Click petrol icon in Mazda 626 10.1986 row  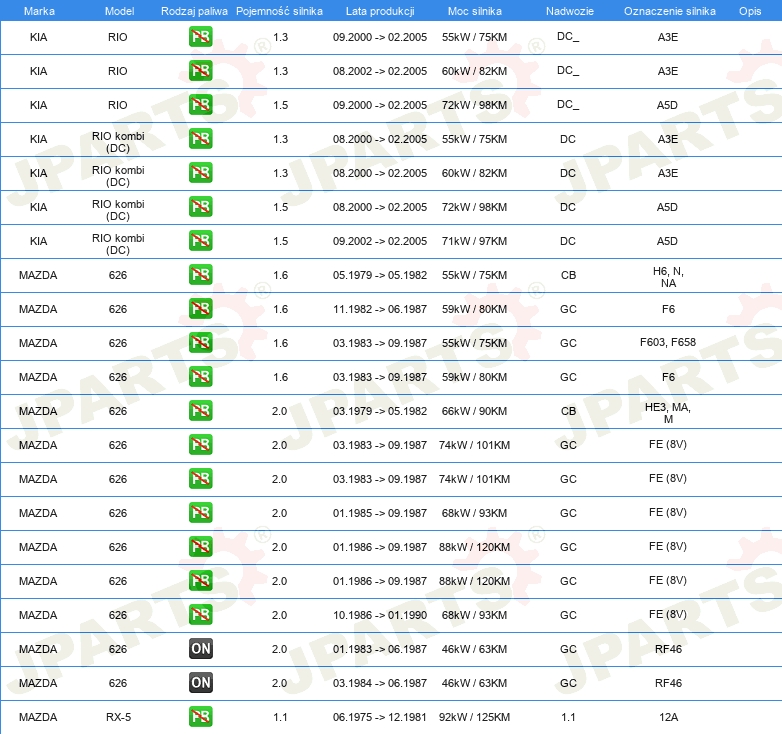200,614
